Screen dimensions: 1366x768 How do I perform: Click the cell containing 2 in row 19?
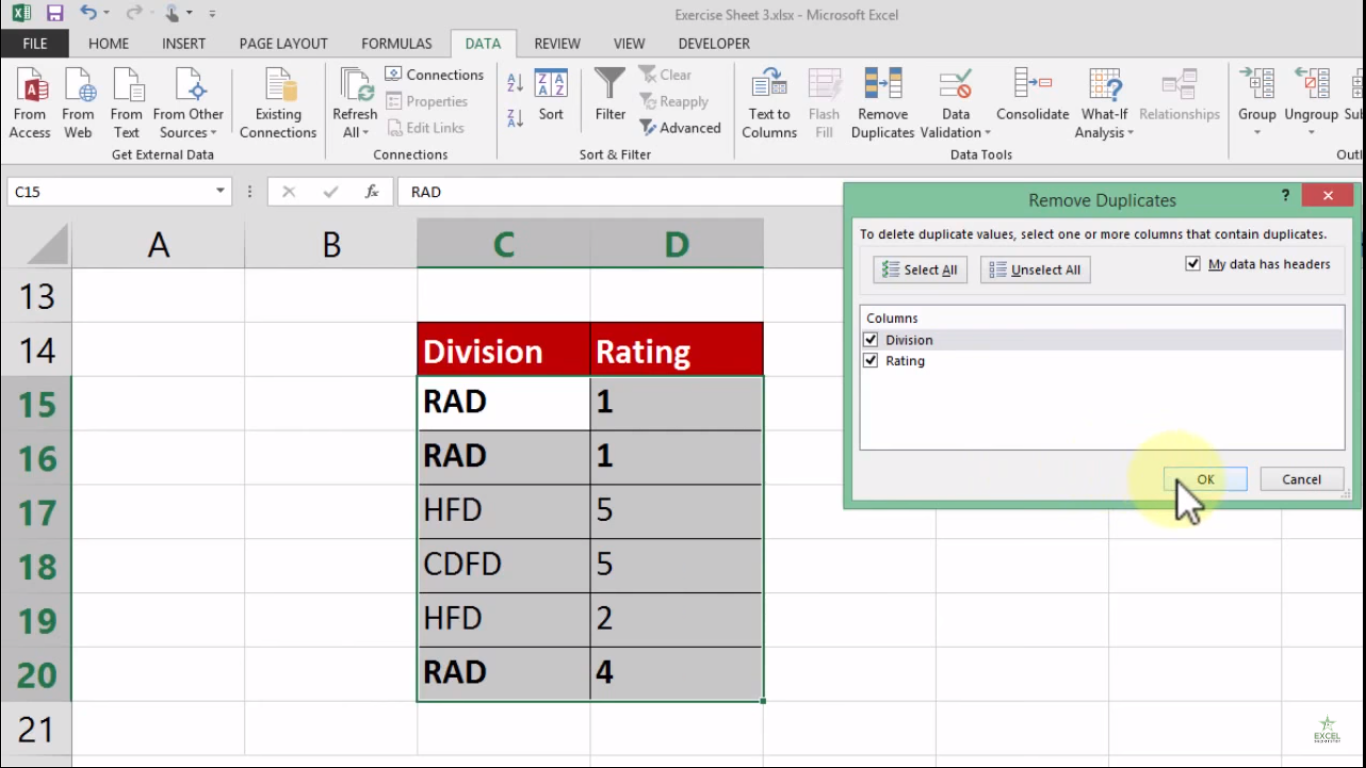(677, 619)
